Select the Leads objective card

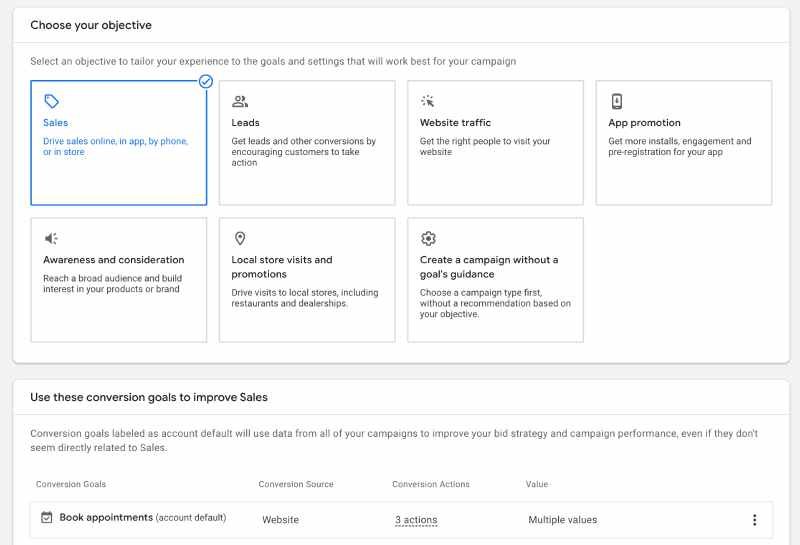coord(307,143)
